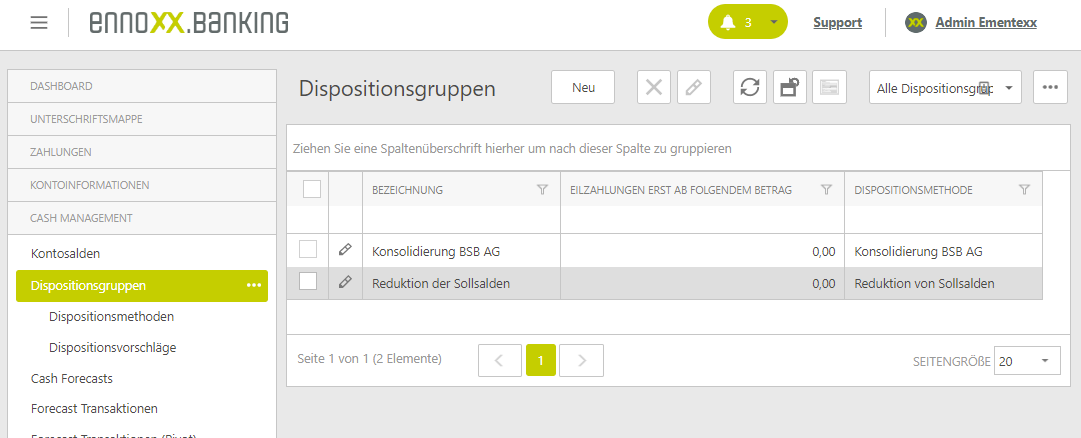The width and height of the screenshot is (1081, 438).
Task: Click the delete X toolbar icon
Action: pos(654,87)
